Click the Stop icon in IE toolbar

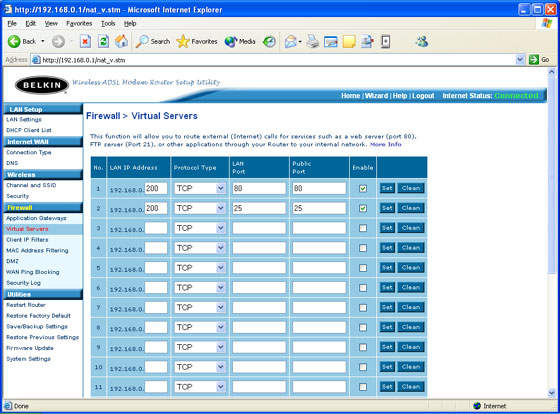(x=85, y=41)
